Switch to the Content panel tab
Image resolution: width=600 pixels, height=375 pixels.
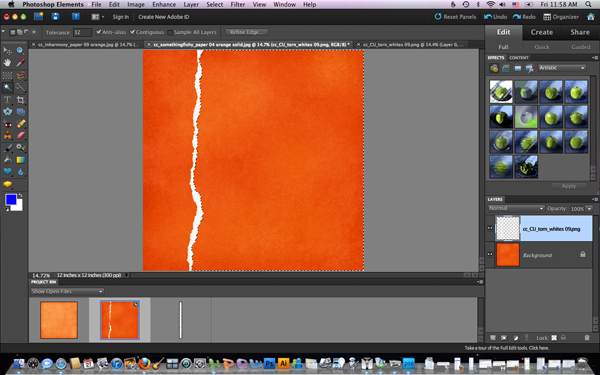519,57
